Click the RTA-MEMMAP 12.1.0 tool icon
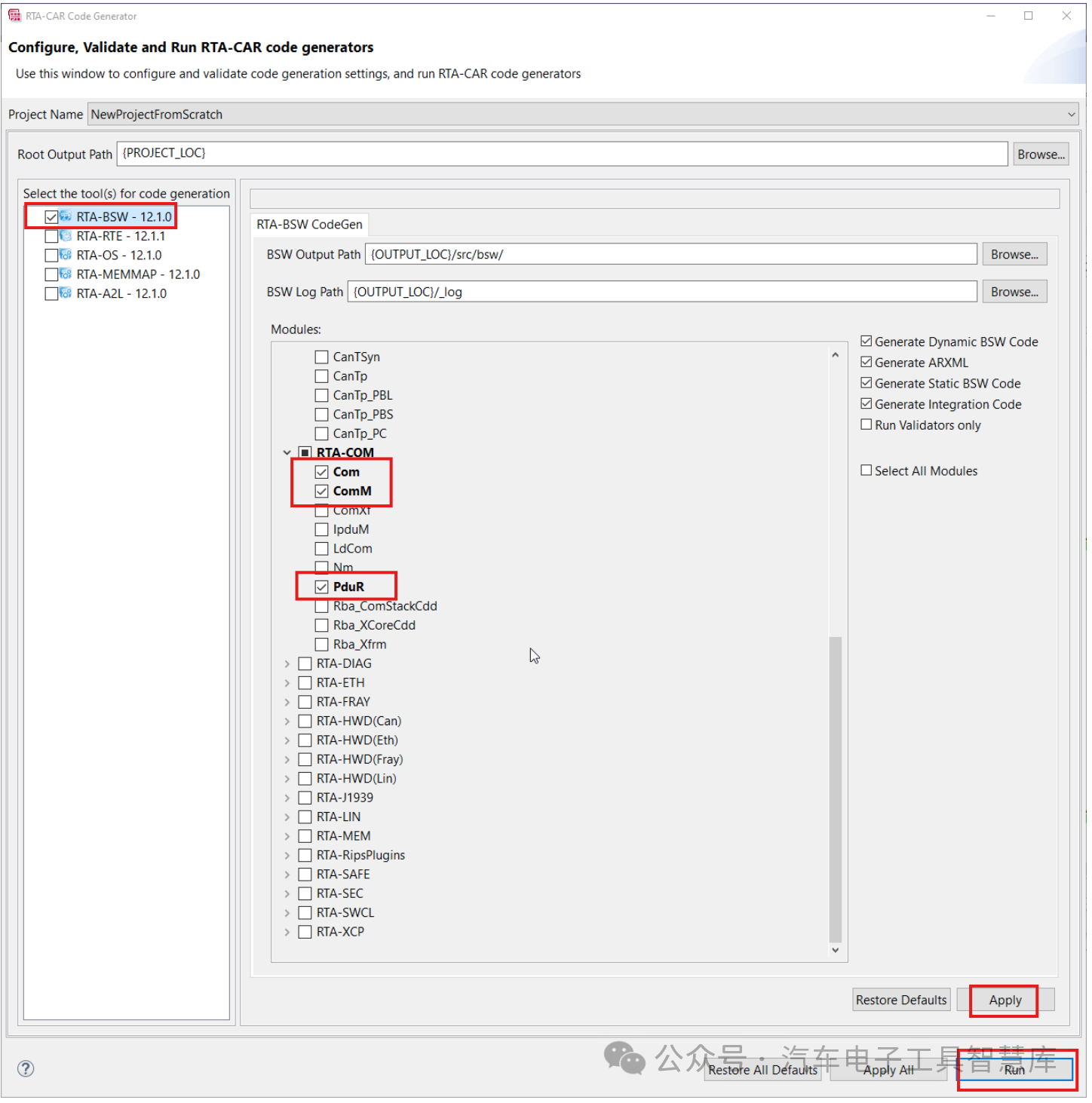1092x1103 pixels. tap(66, 274)
